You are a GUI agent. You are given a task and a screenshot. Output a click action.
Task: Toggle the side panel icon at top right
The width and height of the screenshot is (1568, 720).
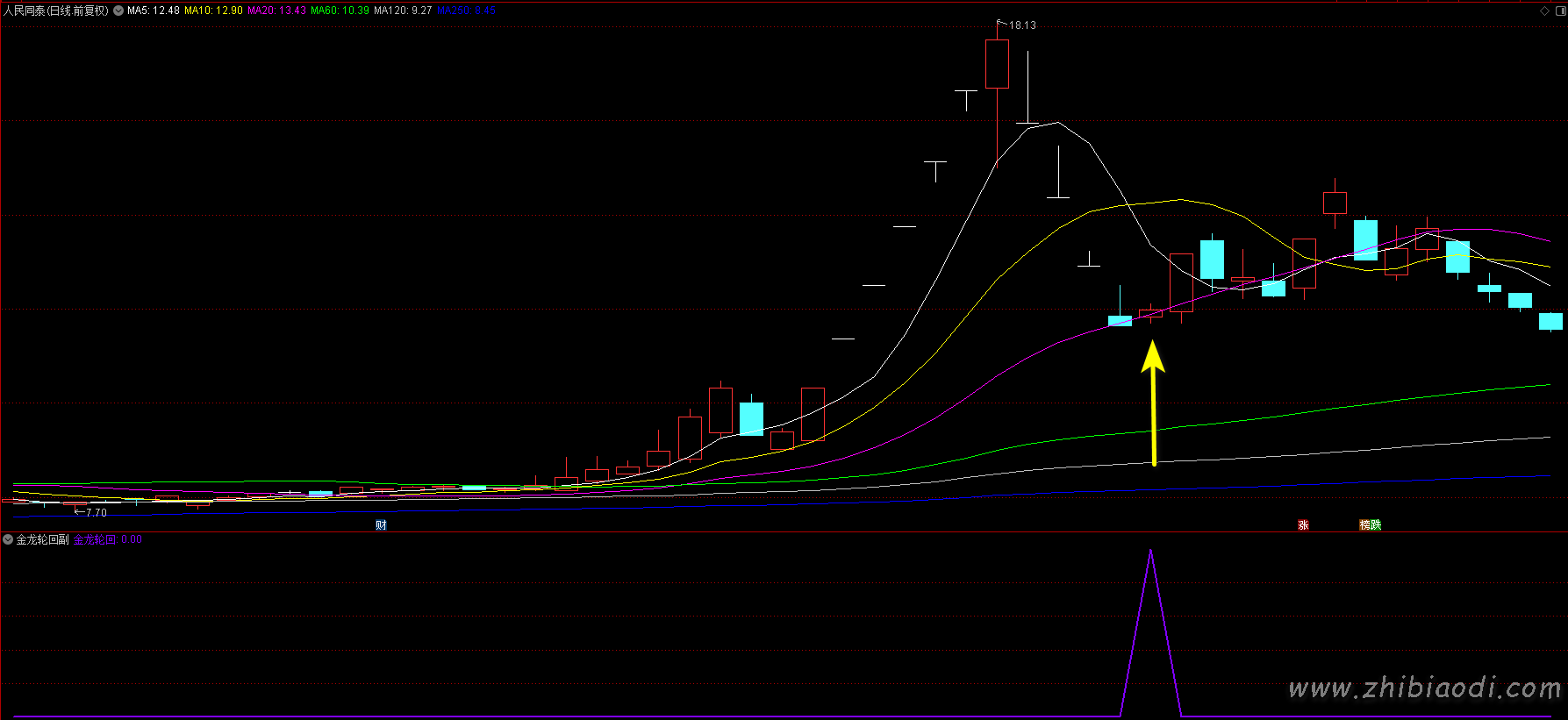point(1560,11)
